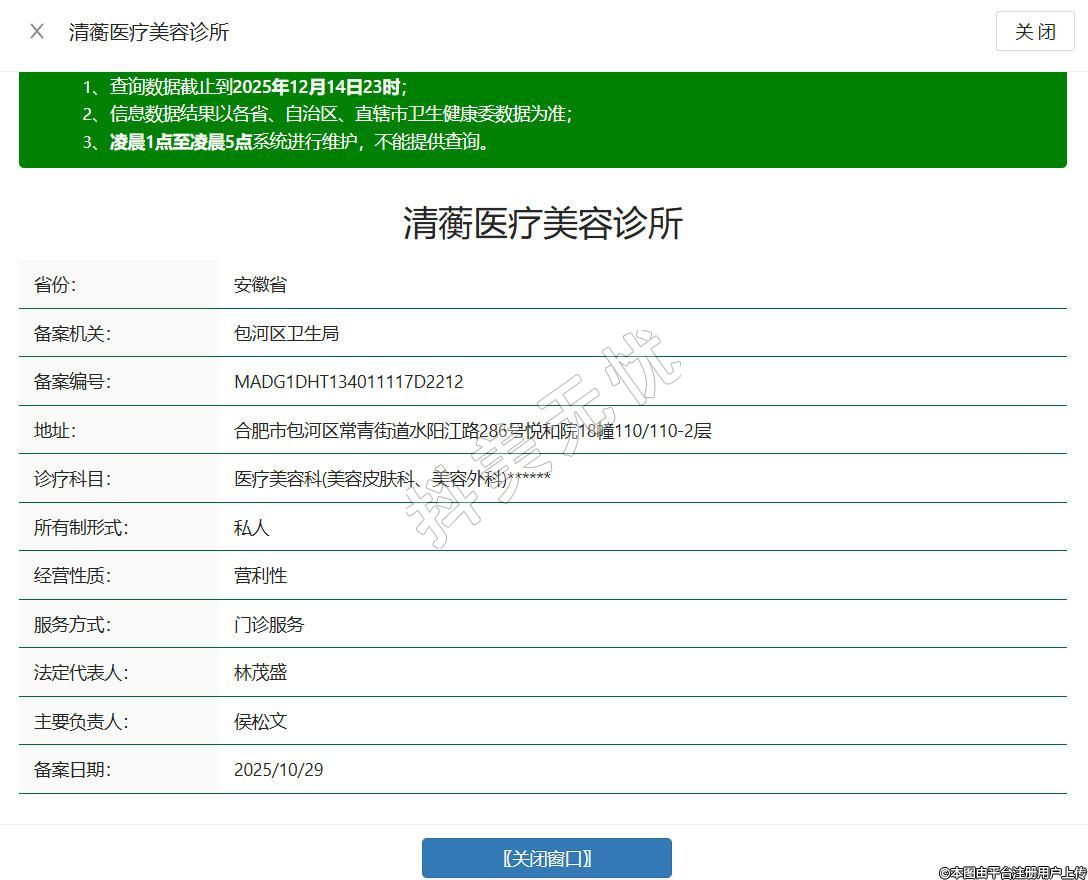Click the address text starting with 合肥市包河区
The height and width of the screenshot is (880, 1088).
pyautogui.click(x=472, y=431)
